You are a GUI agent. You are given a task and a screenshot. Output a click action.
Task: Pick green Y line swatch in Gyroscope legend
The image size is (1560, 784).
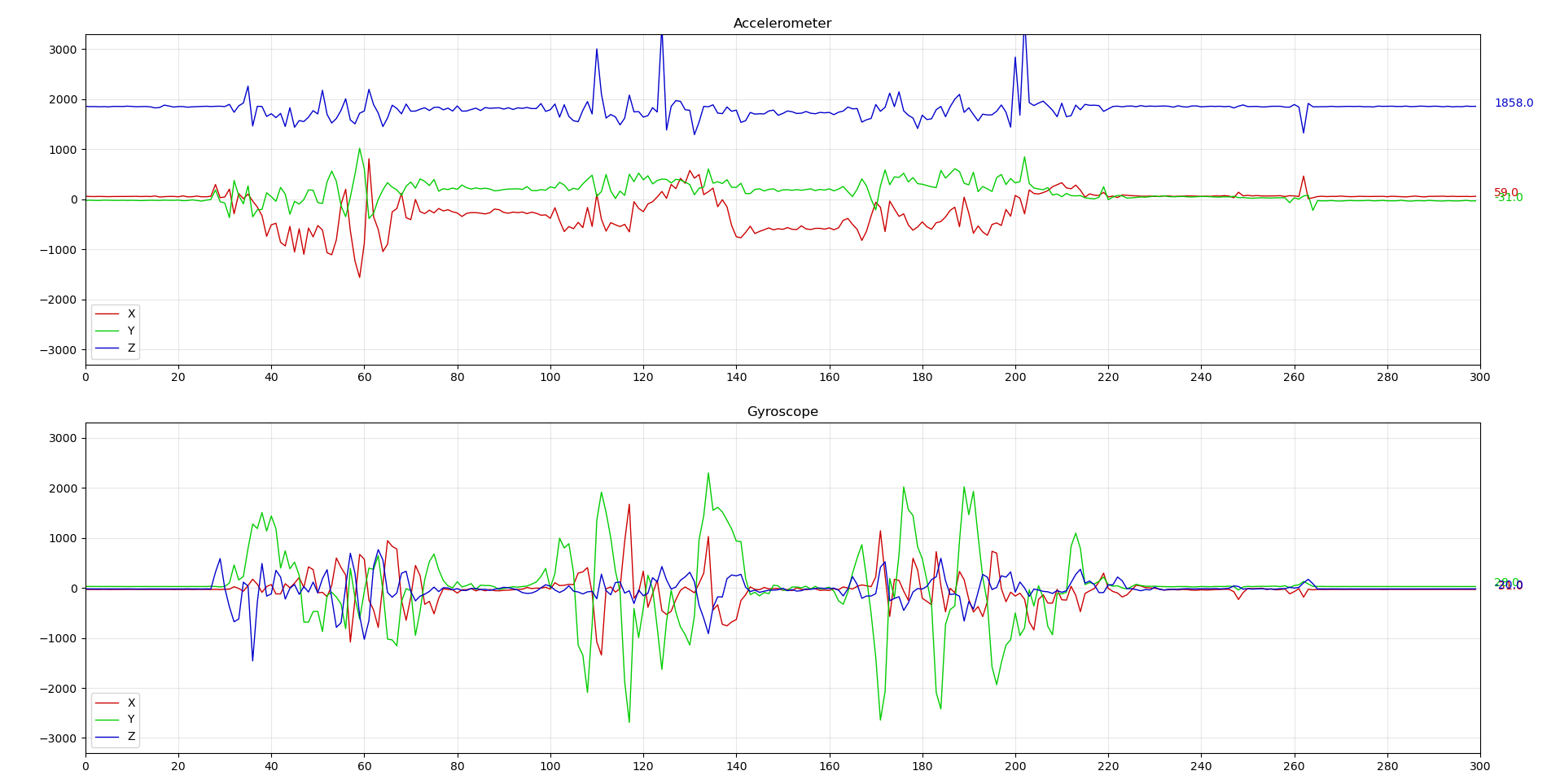(x=107, y=720)
